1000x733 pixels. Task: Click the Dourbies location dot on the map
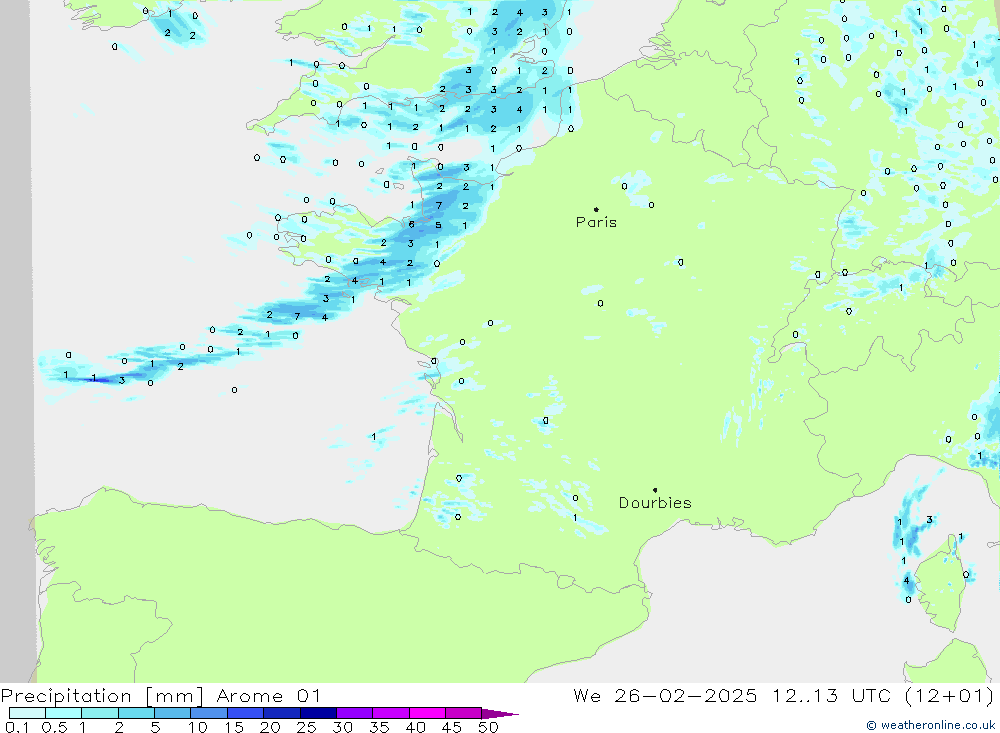[655, 490]
